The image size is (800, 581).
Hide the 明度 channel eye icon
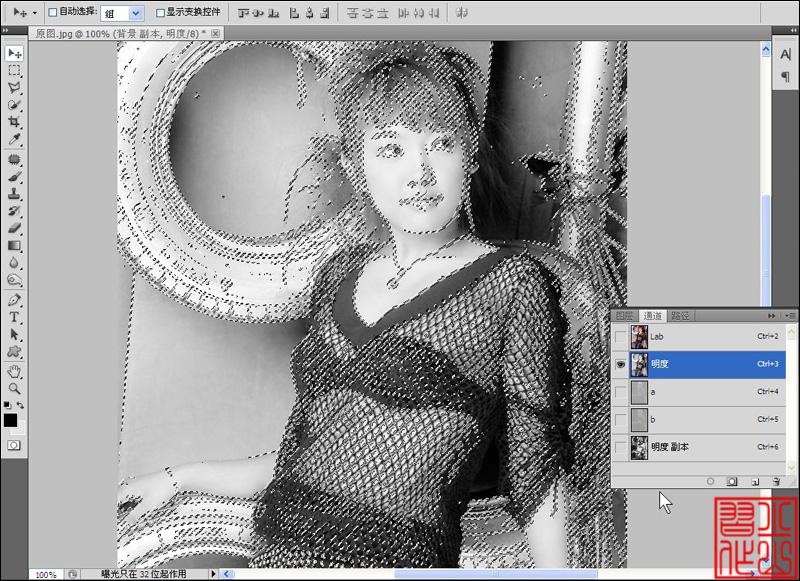(x=620, y=364)
